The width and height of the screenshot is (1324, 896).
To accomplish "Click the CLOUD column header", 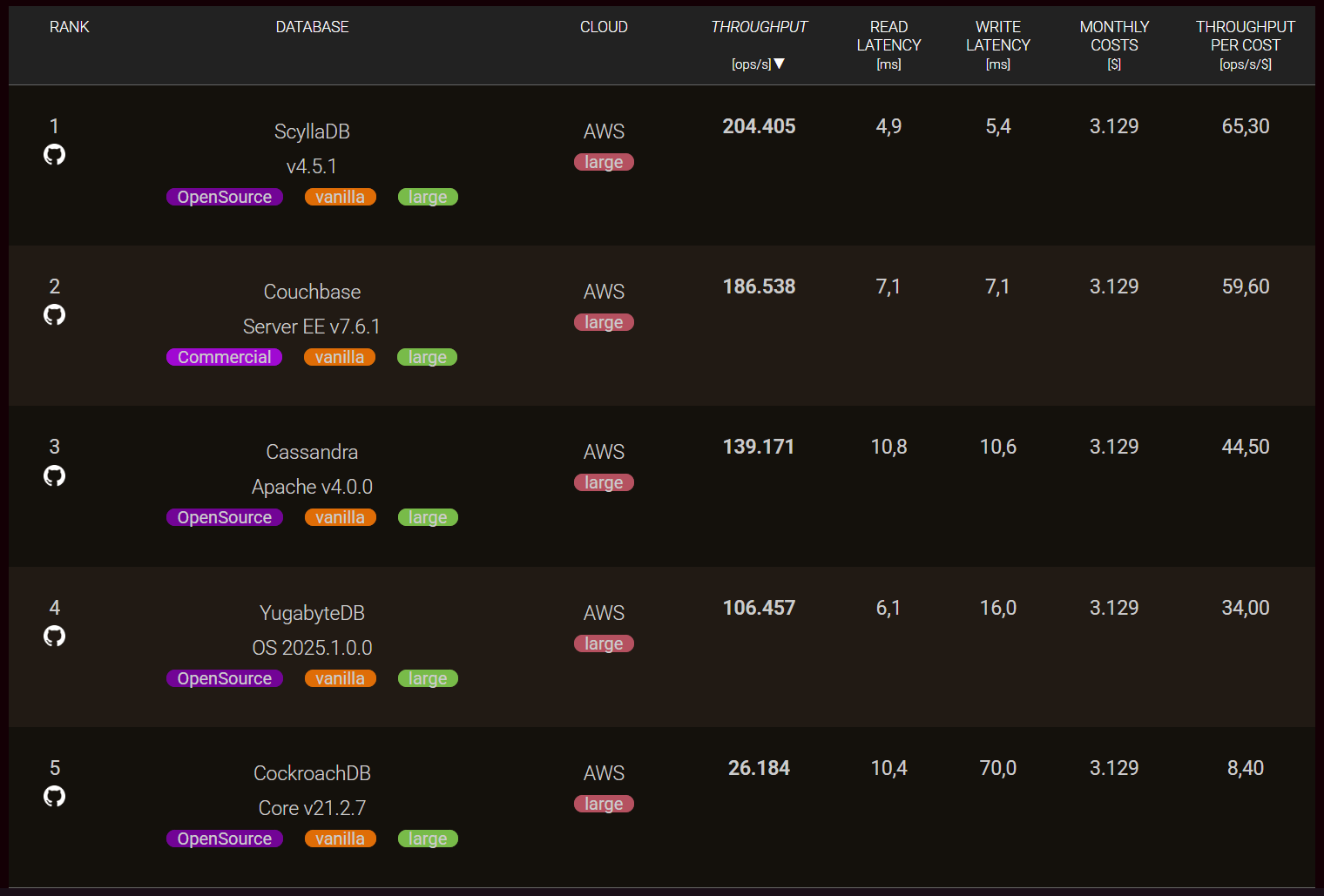I will tap(604, 26).
